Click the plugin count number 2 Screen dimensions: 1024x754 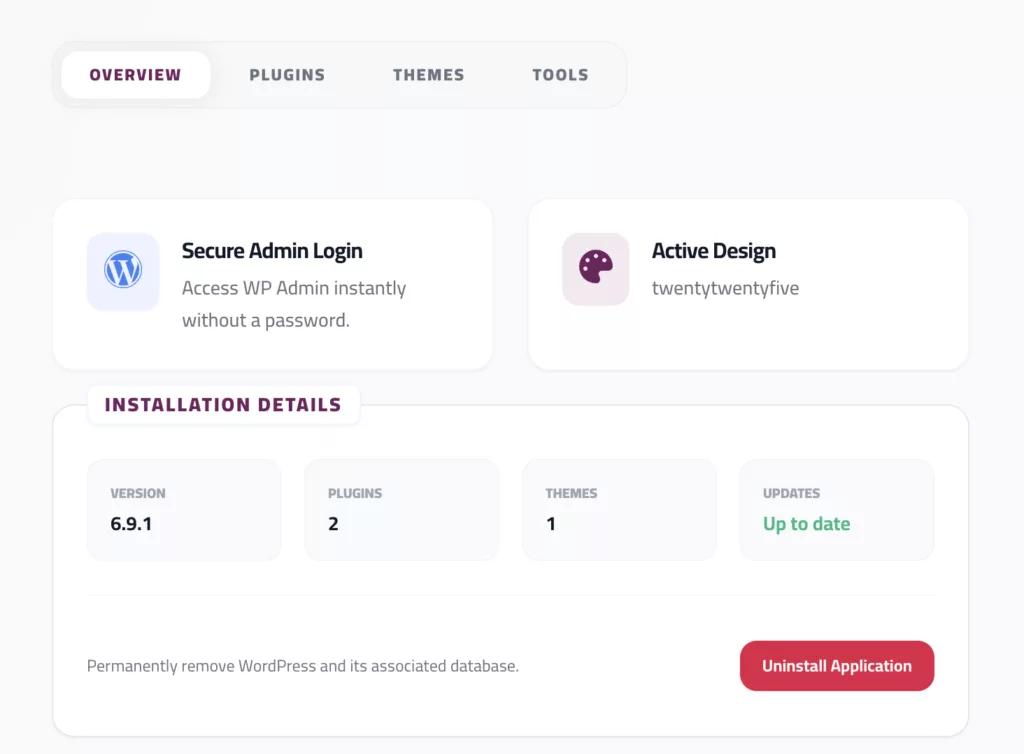(x=334, y=523)
